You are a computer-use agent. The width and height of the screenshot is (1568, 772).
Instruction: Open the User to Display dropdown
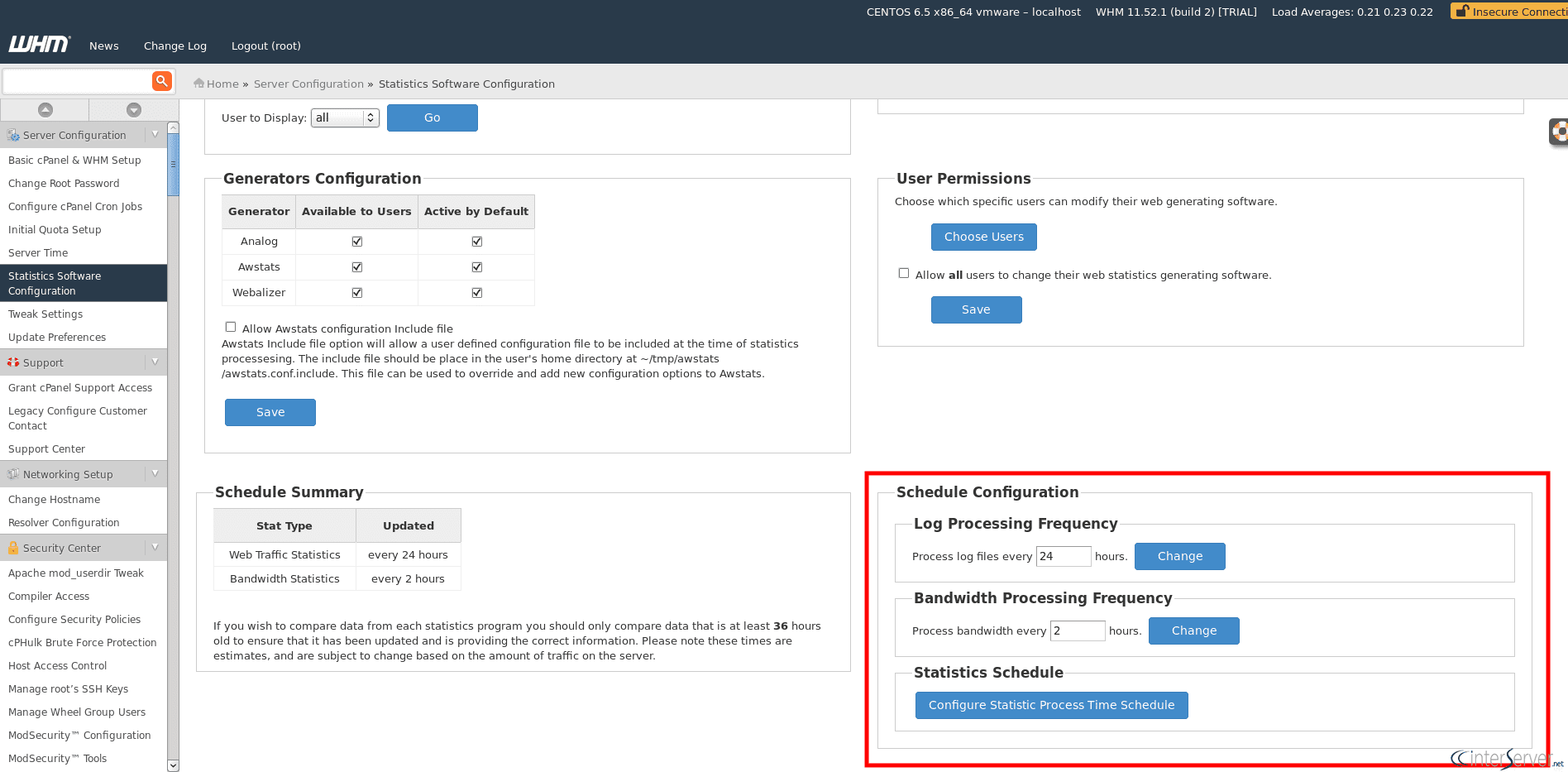pyautogui.click(x=345, y=118)
